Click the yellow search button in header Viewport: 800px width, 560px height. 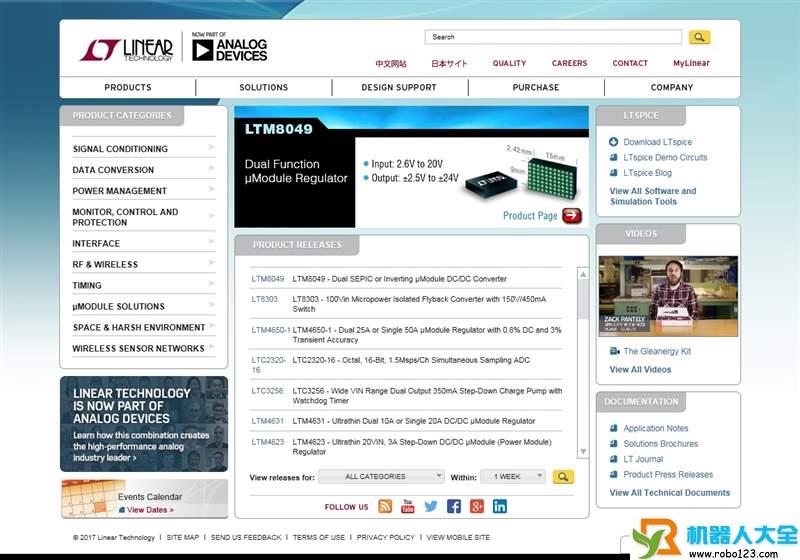[x=699, y=37]
